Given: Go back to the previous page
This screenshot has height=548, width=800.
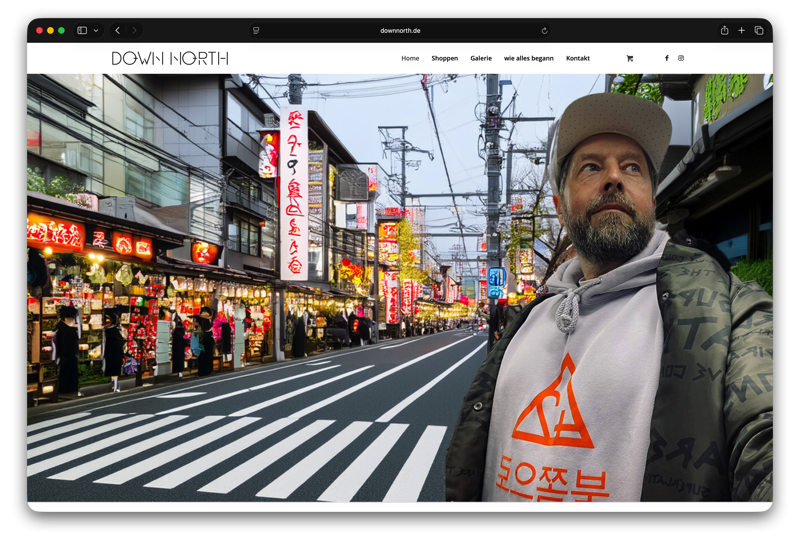Looking at the screenshot, I should coord(117,31).
